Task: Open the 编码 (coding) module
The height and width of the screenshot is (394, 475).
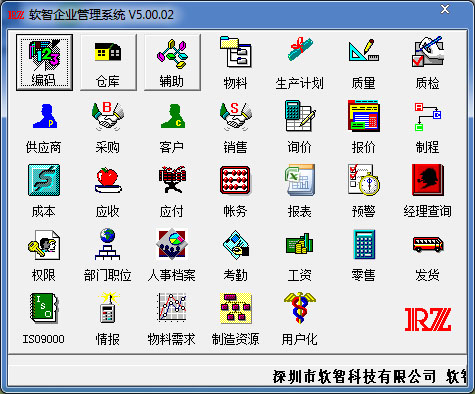Action: pyautogui.click(x=44, y=62)
